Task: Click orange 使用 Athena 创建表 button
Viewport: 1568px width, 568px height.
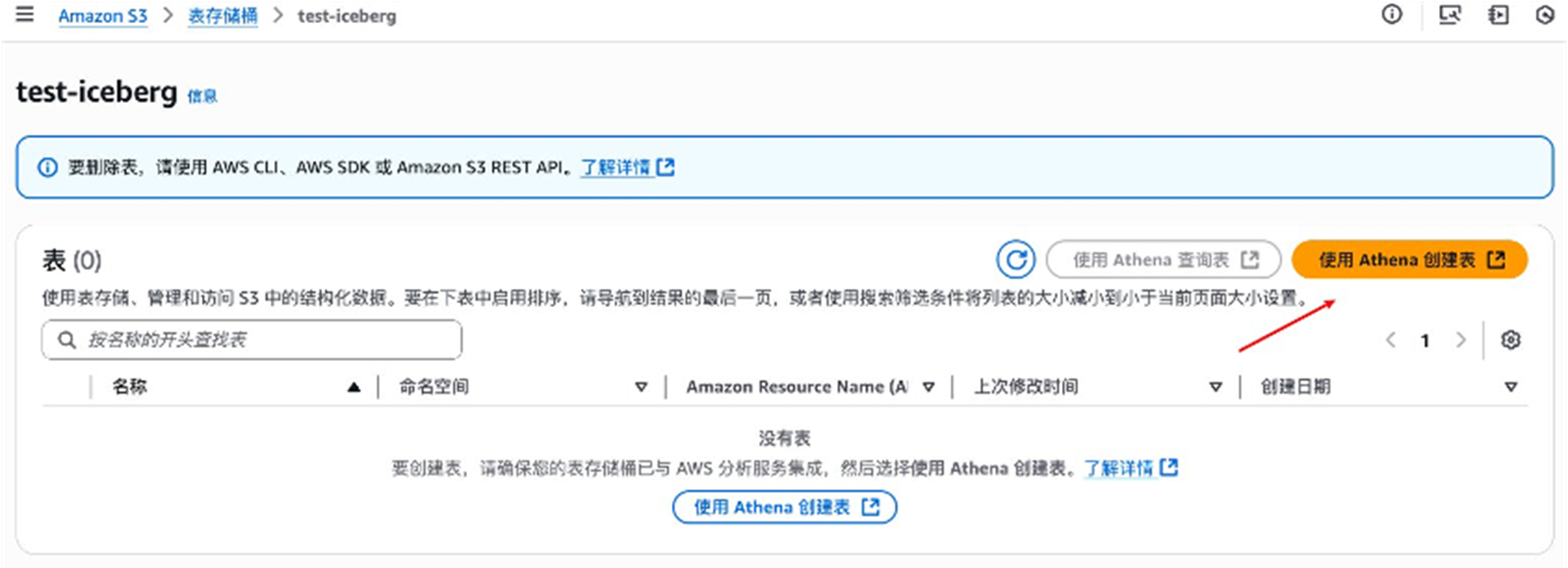Action: (x=1409, y=259)
